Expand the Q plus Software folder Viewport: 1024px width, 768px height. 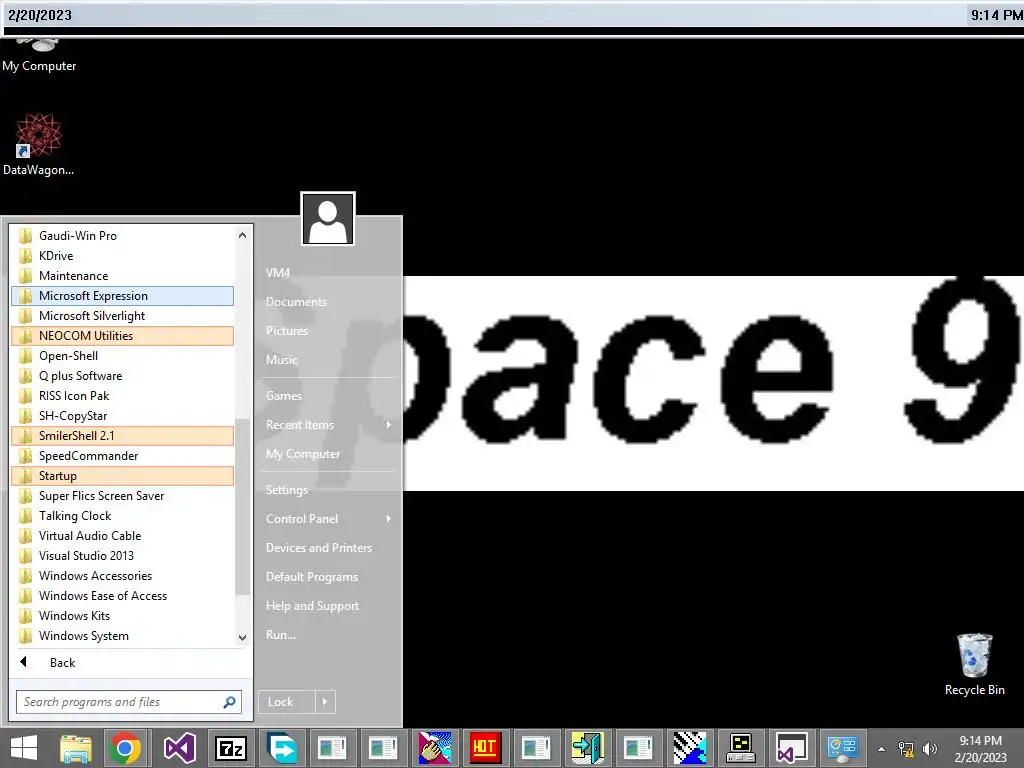click(123, 376)
